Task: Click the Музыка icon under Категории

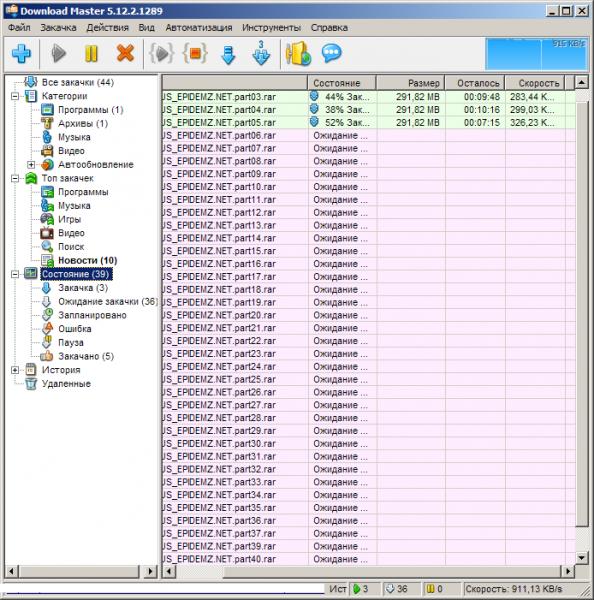Action: point(47,137)
